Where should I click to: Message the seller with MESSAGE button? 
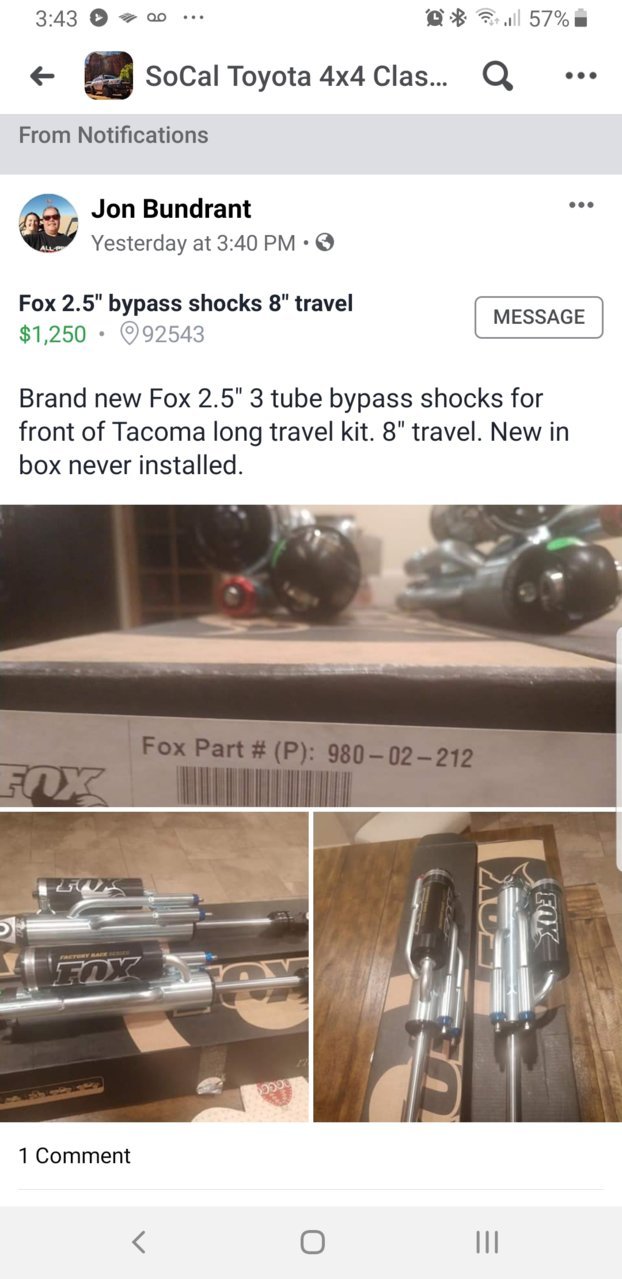[x=539, y=317]
